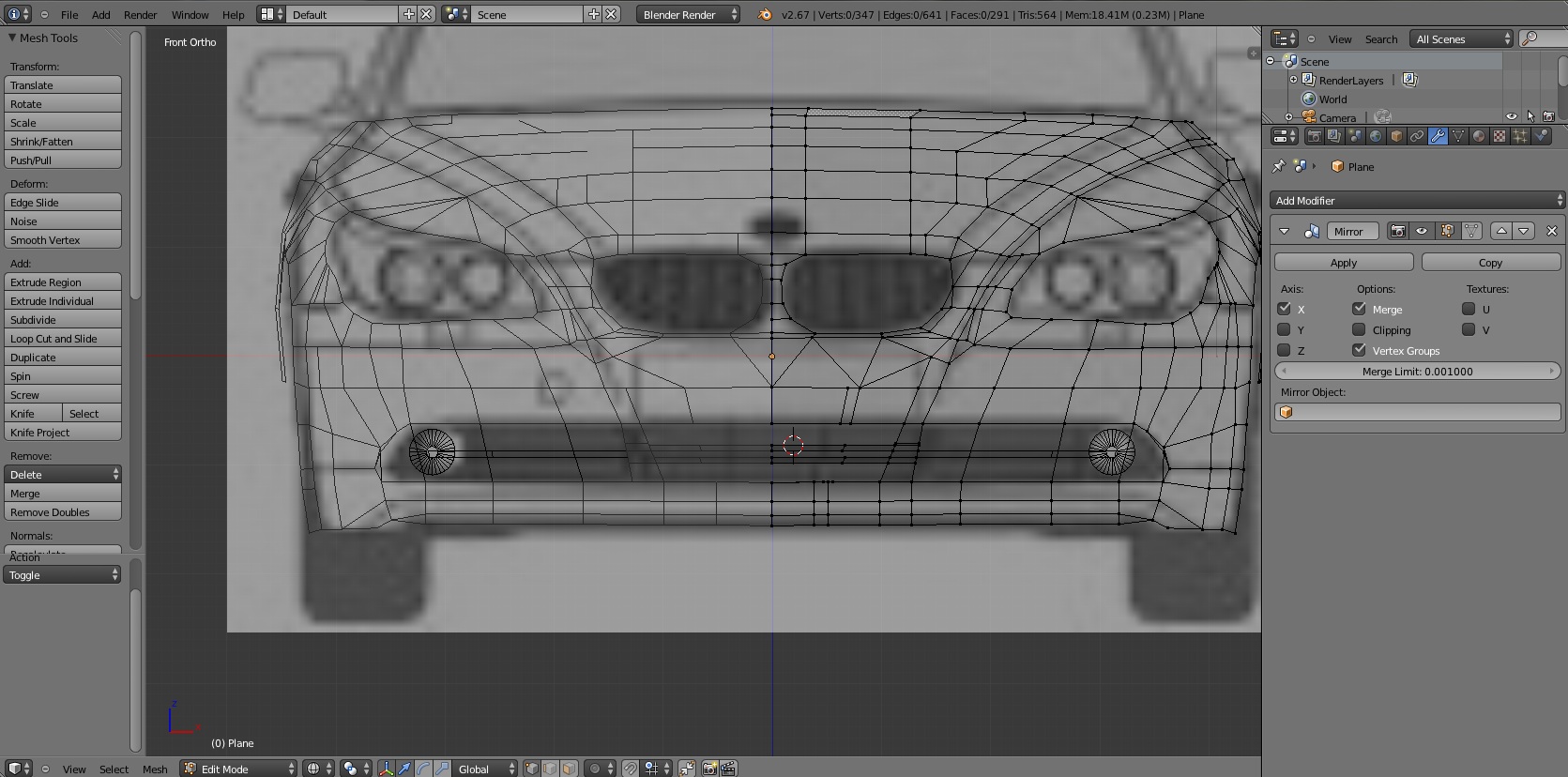Disable the X axis mirror checkbox
The image size is (1568, 777).
point(1284,309)
